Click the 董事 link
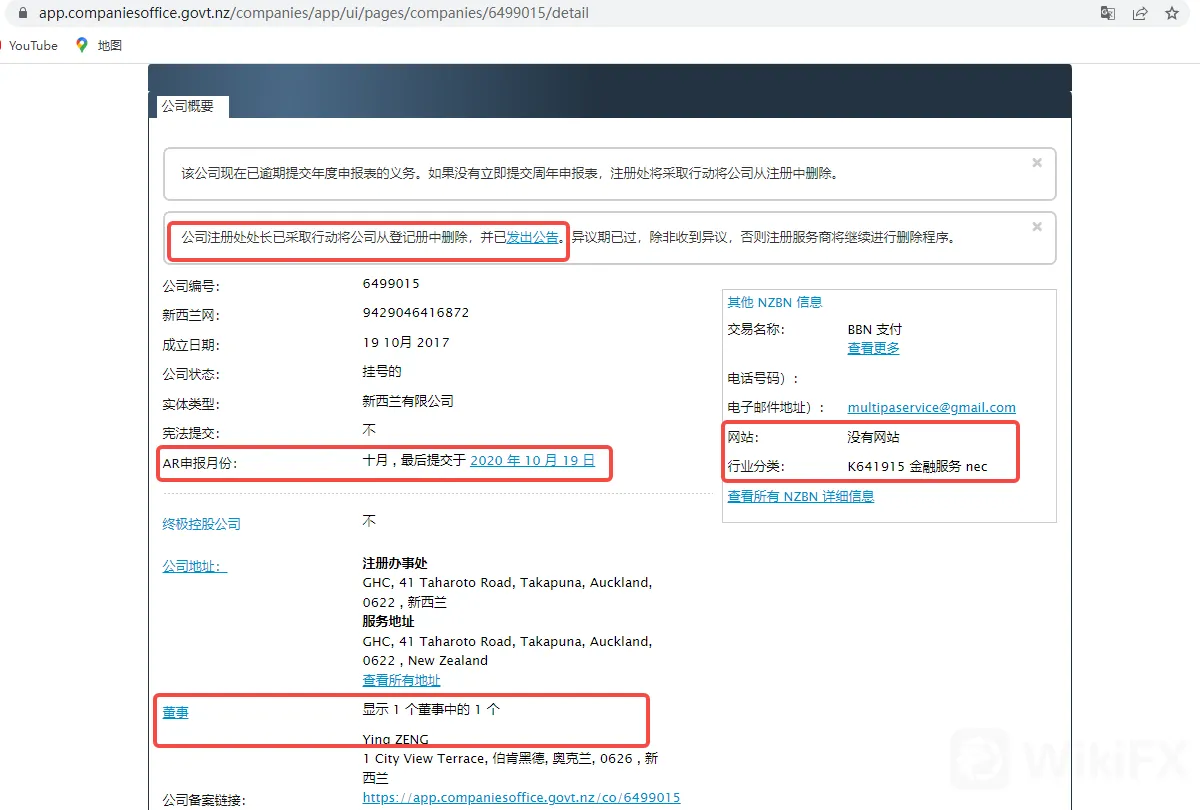 point(175,712)
